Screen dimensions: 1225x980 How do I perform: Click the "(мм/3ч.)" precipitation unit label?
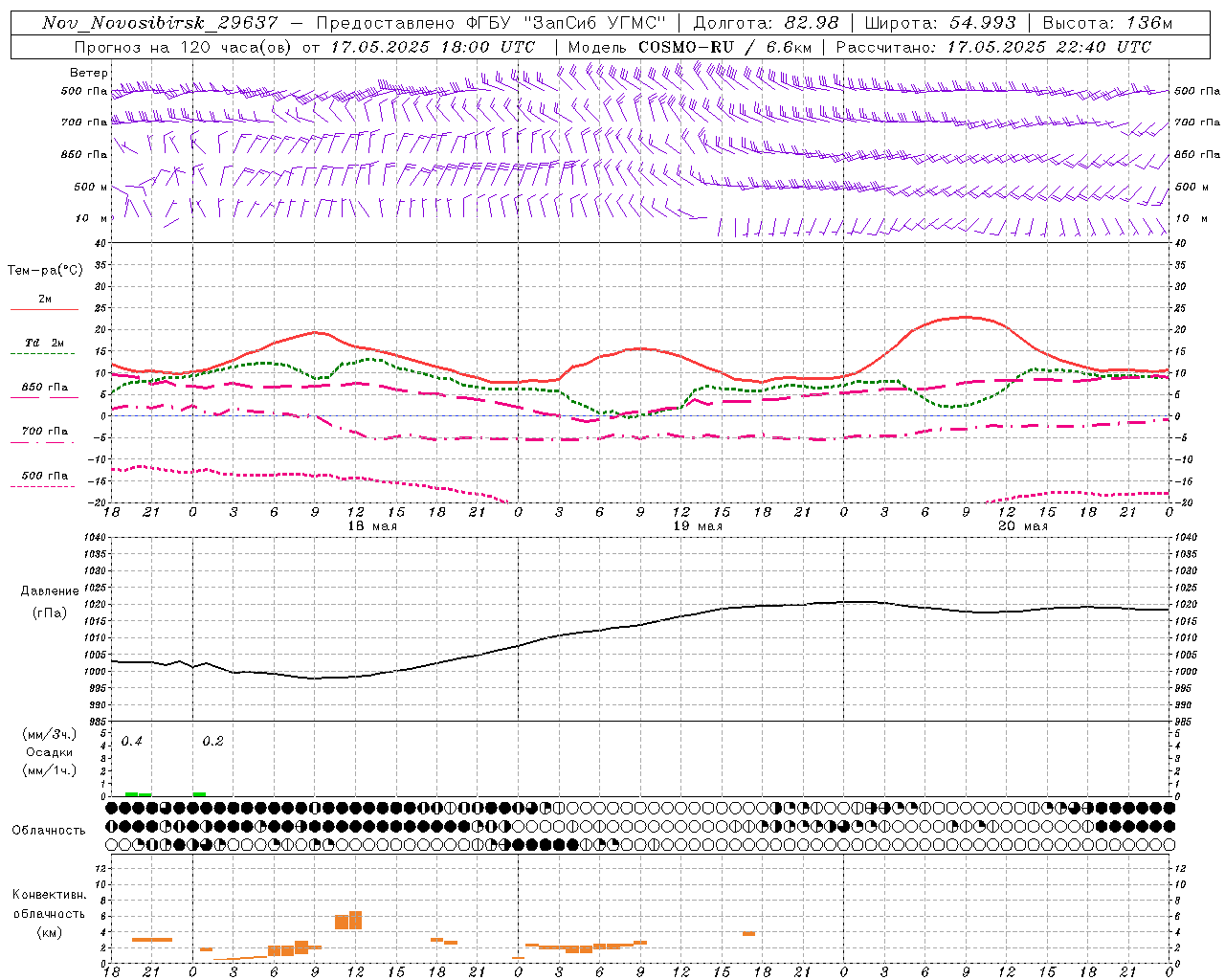point(50,735)
